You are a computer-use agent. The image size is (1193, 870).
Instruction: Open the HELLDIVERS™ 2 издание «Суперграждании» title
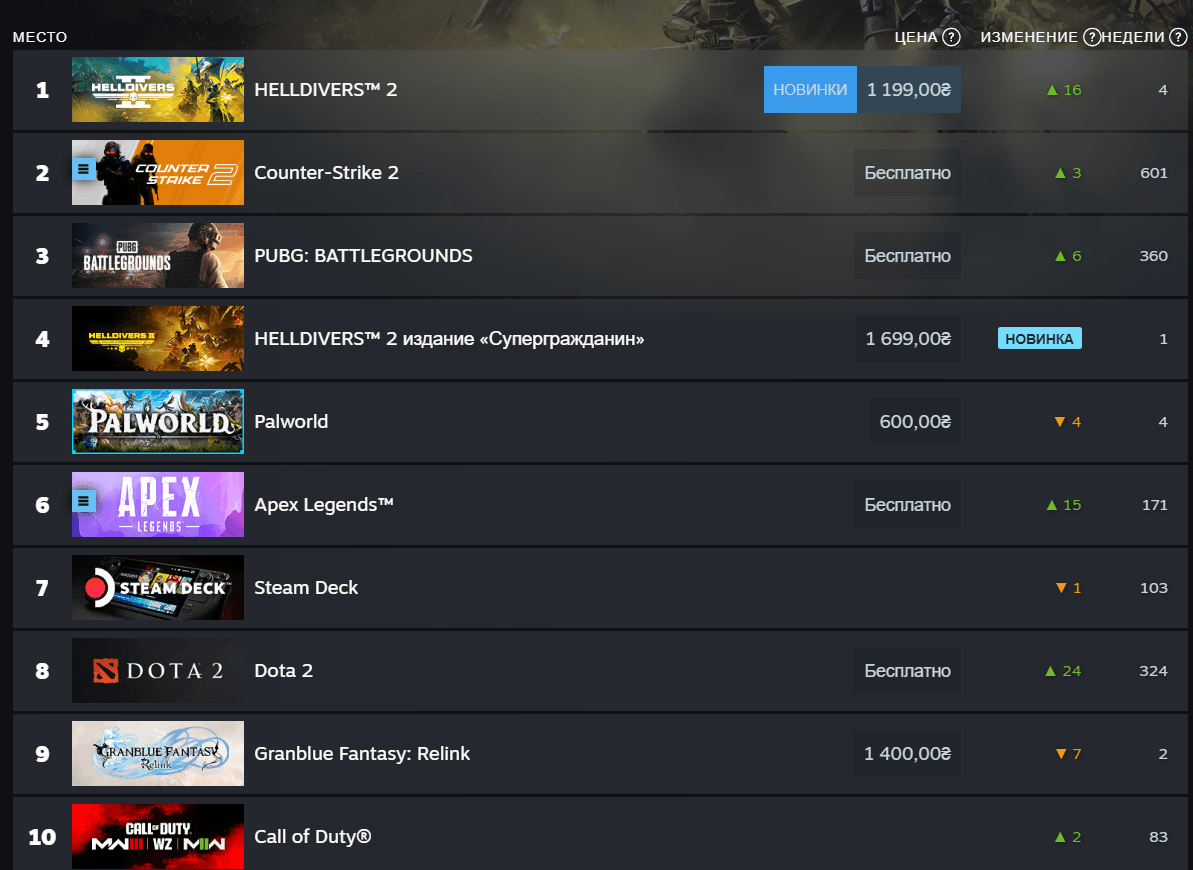449,339
